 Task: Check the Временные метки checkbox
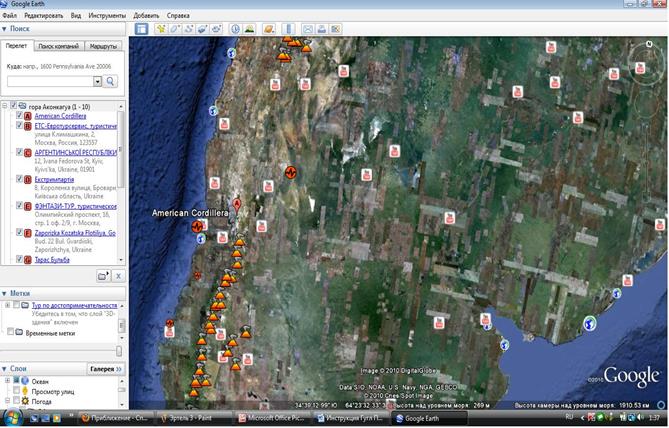11,332
